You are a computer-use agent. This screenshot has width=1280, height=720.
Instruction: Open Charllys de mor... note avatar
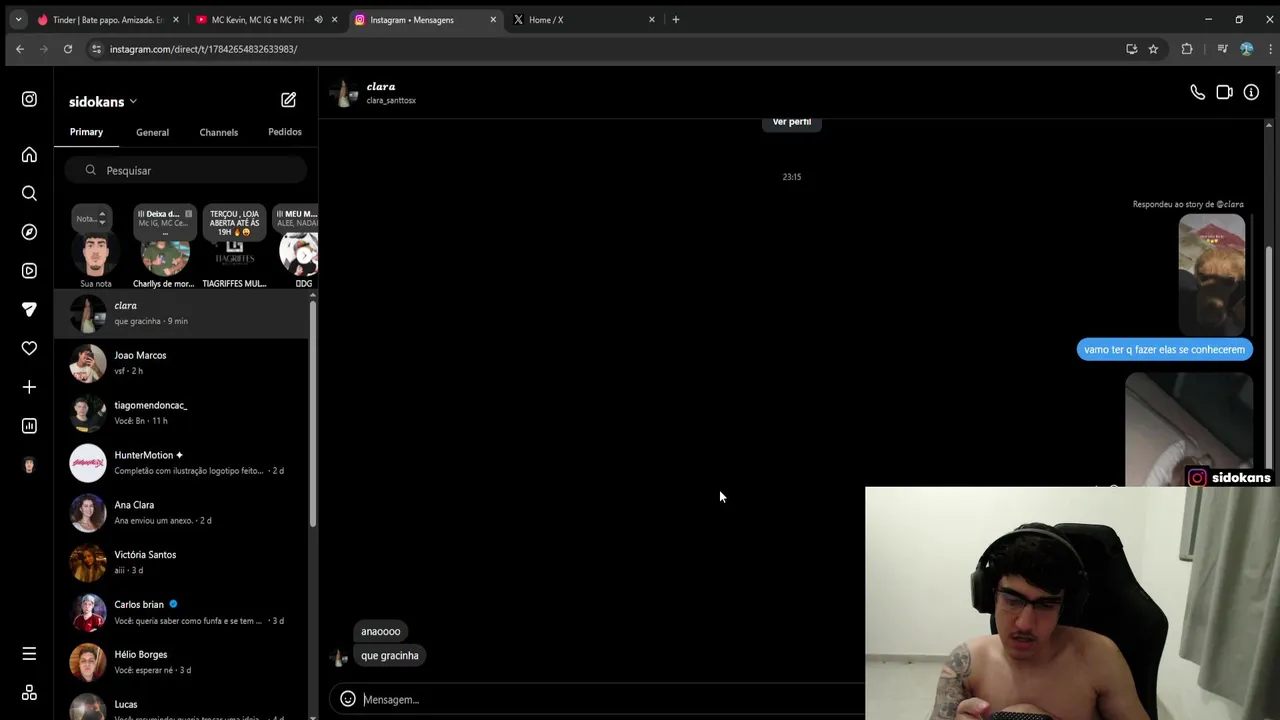tap(165, 254)
